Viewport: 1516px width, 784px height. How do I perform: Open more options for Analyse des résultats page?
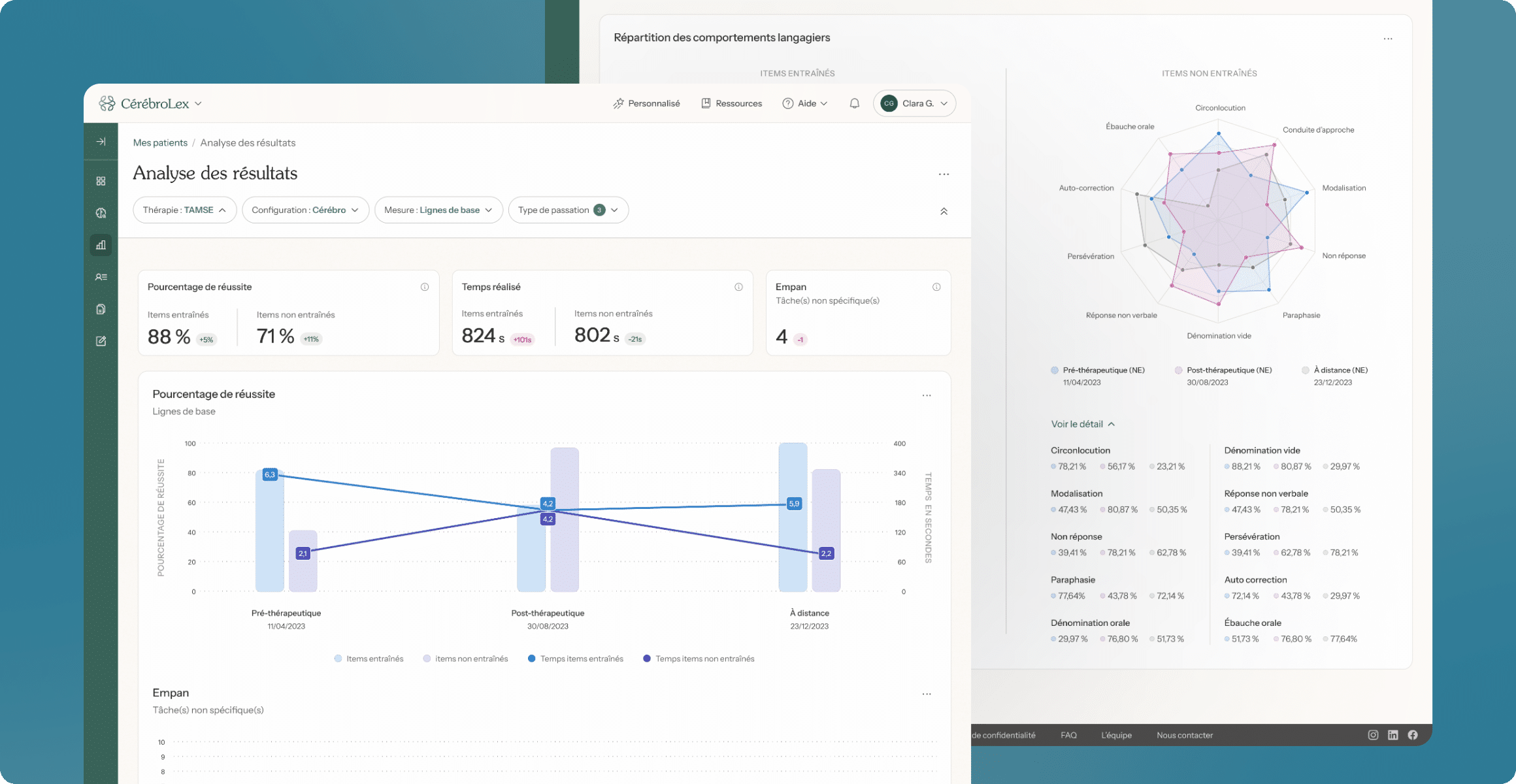[944, 174]
